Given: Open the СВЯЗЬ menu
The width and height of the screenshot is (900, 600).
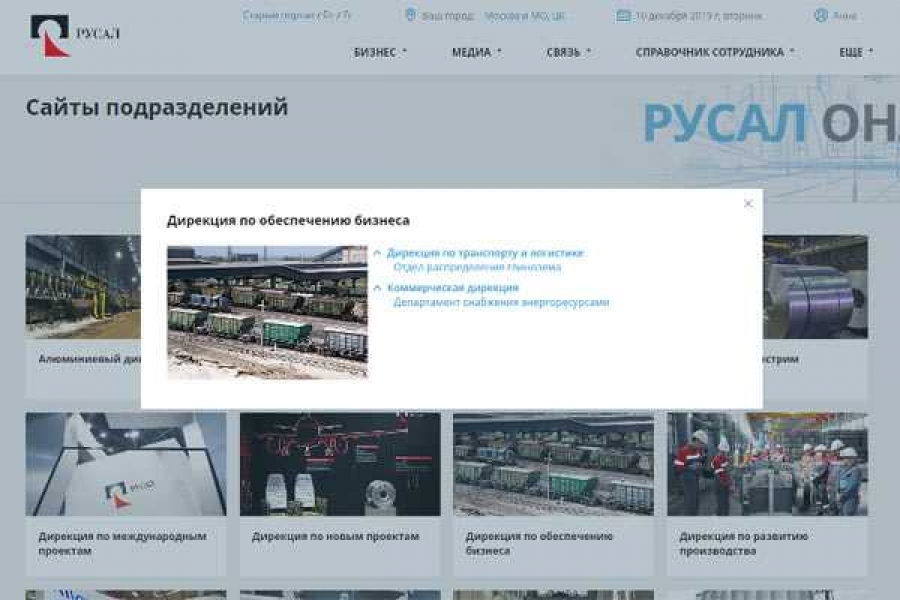Looking at the screenshot, I should tap(568, 52).
